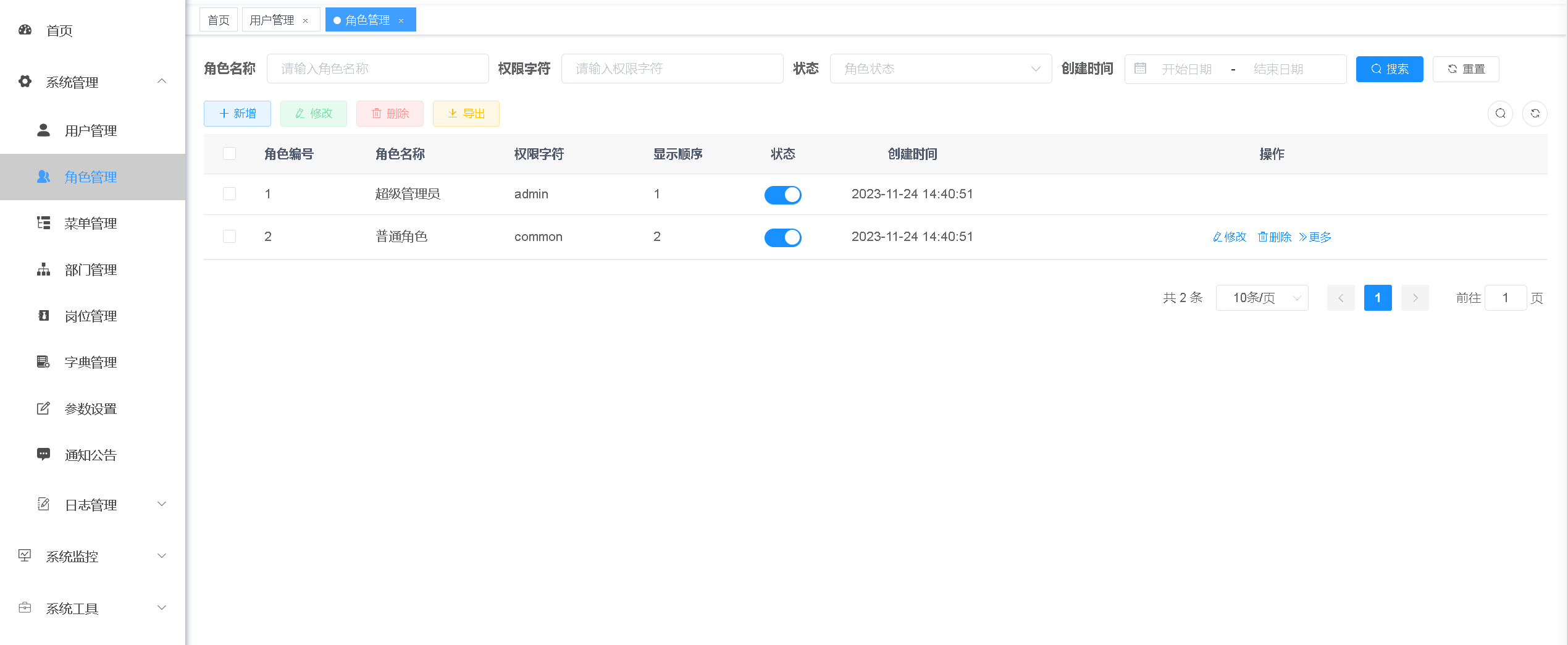Viewport: 1568px width, 645px height.
Task: Open 首页 in the sidebar
Action: coord(93,30)
